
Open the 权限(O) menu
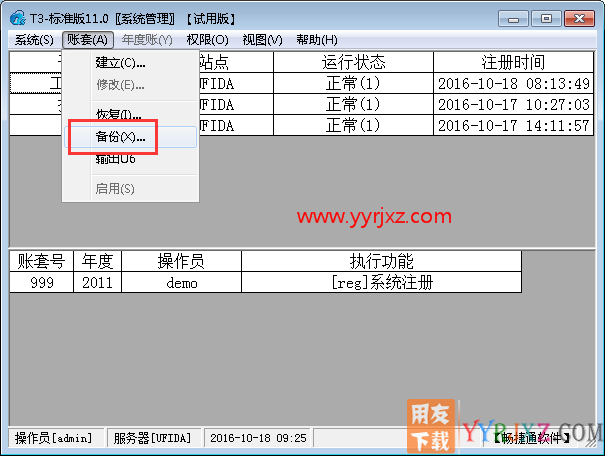[x=208, y=40]
